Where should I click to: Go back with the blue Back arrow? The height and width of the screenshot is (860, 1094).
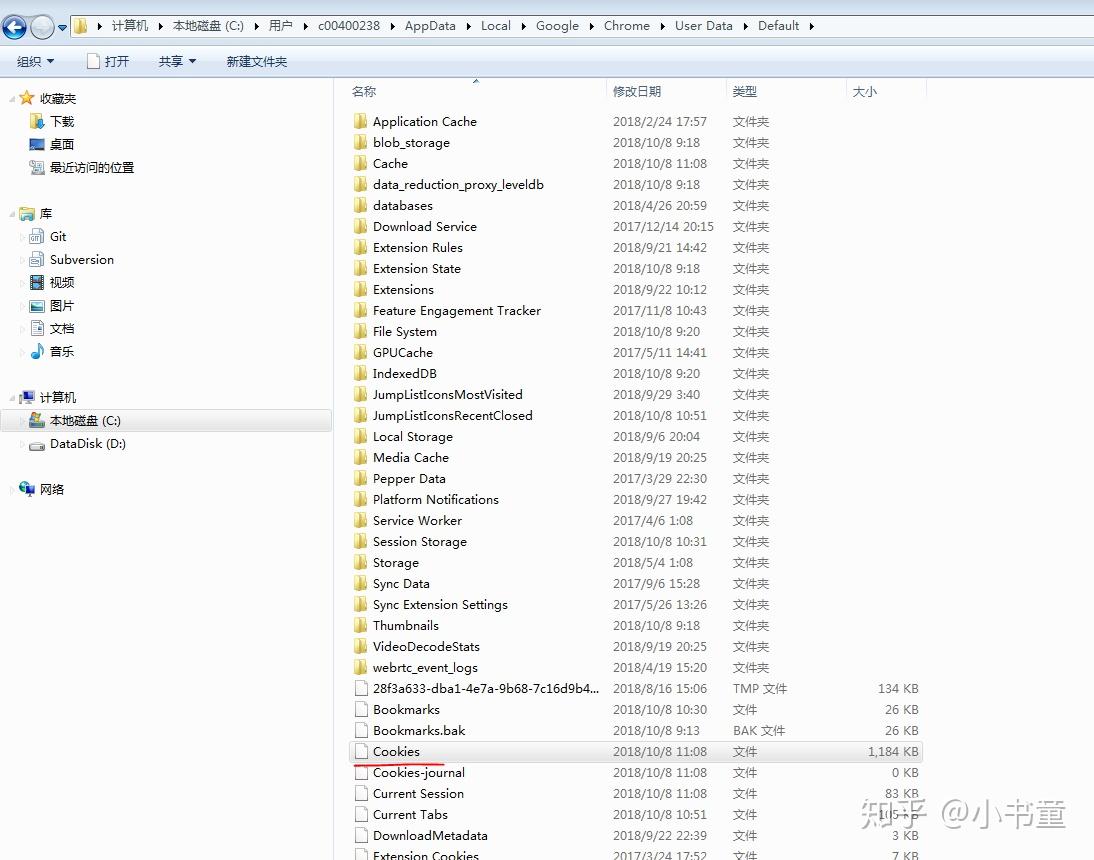(14, 27)
